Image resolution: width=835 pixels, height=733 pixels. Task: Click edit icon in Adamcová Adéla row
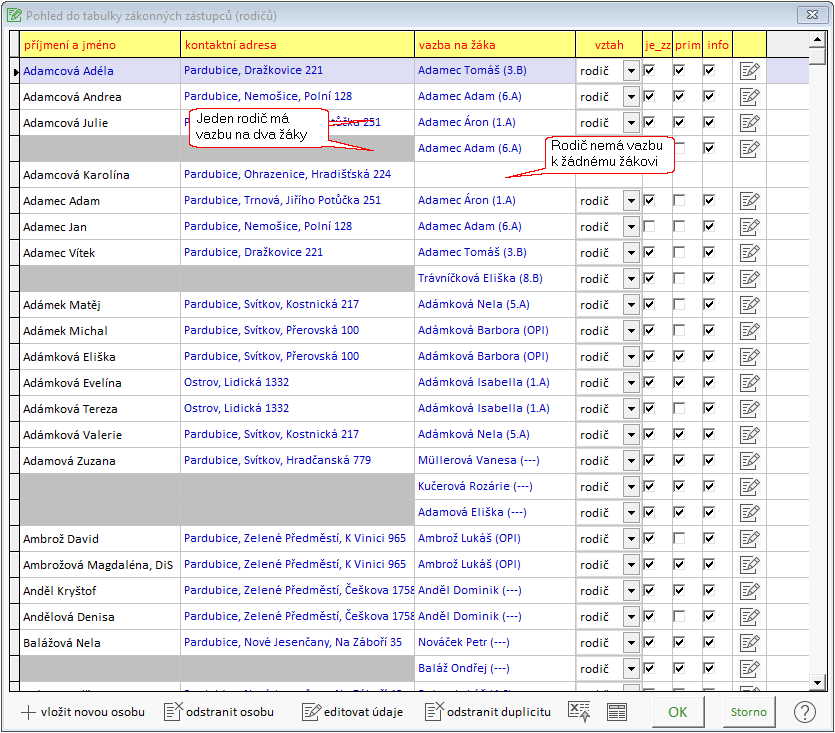coord(749,71)
